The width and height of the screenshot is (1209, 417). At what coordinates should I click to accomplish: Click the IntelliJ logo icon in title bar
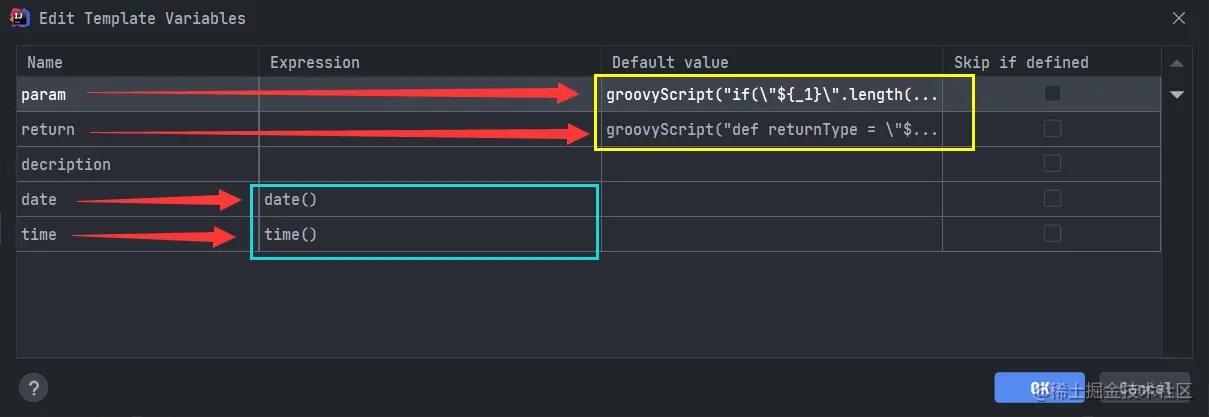tap(19, 18)
